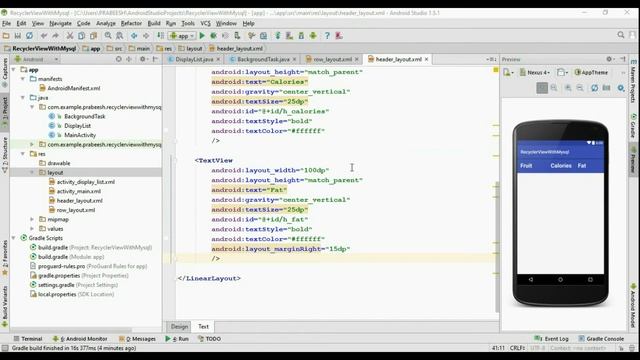Close header_layout.xml tab
The width and height of the screenshot is (640, 360).
[x=427, y=59]
